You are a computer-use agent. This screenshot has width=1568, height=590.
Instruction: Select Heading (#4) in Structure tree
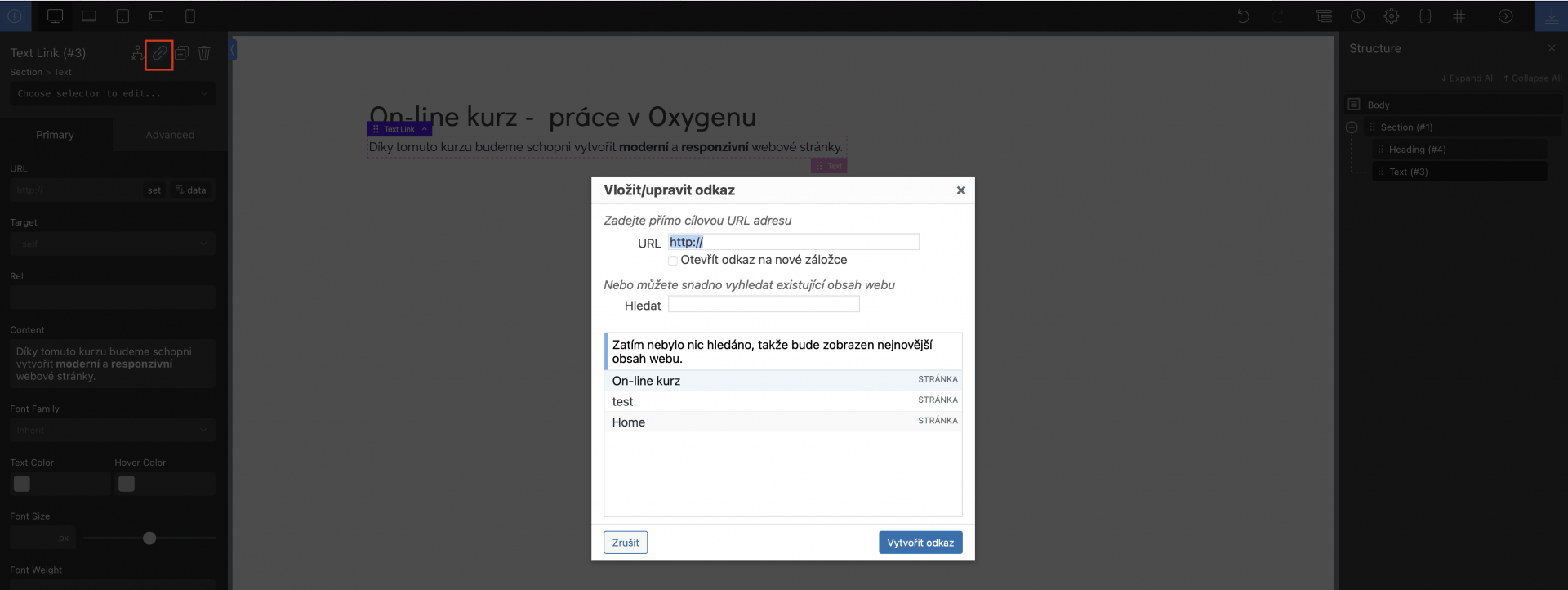pos(1459,150)
